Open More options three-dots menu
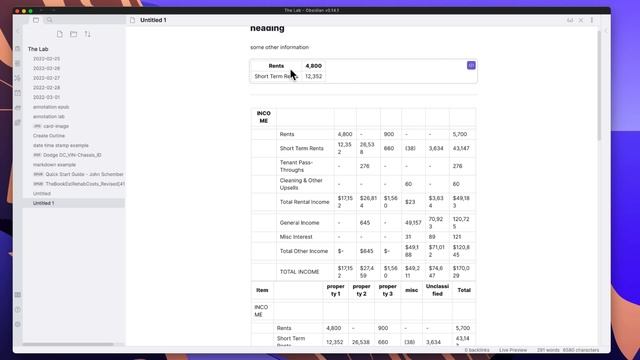This screenshot has height=360, width=640. 592,20
